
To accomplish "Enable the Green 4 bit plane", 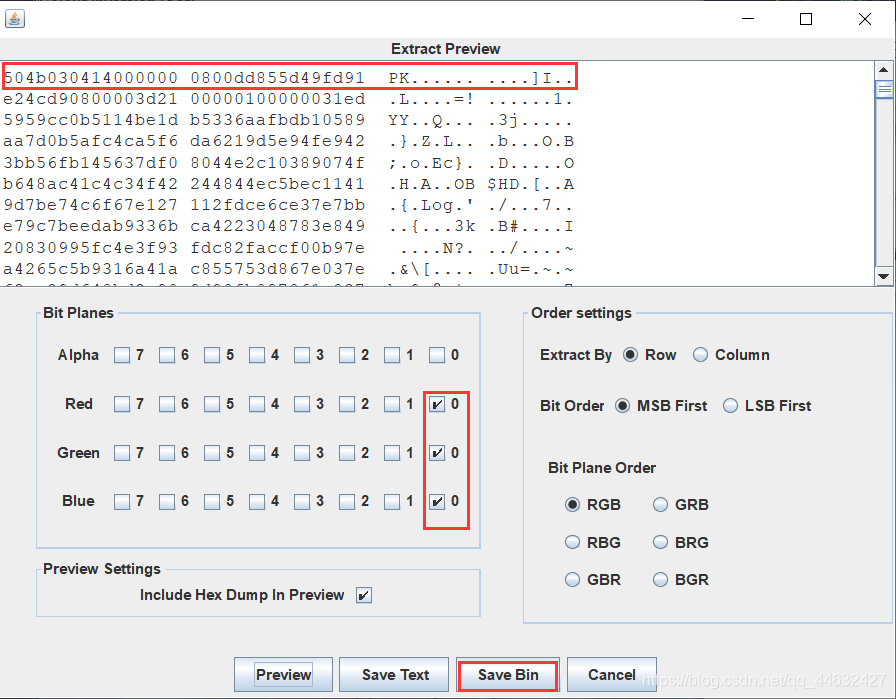I will pyautogui.click(x=257, y=453).
